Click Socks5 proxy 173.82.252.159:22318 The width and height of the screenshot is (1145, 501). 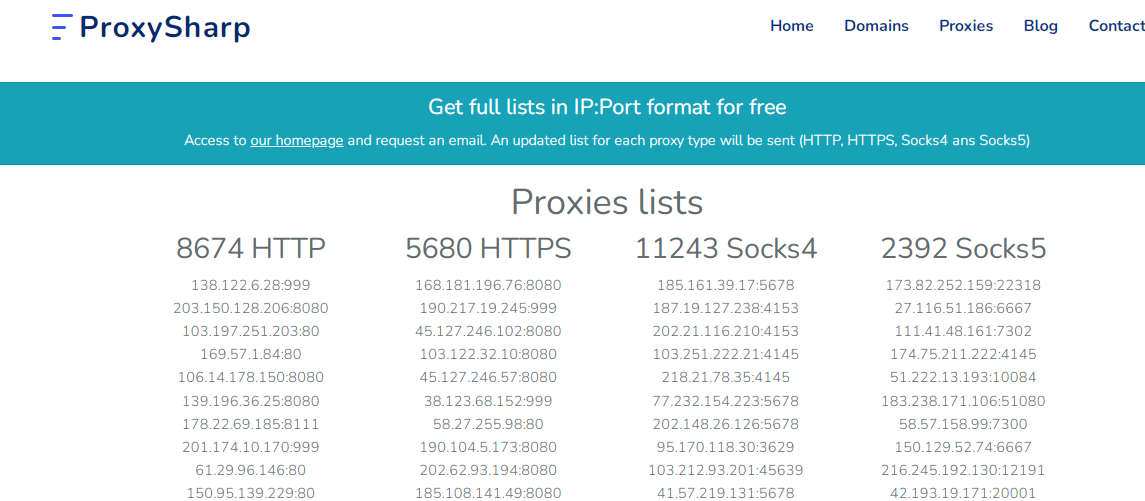coord(964,286)
